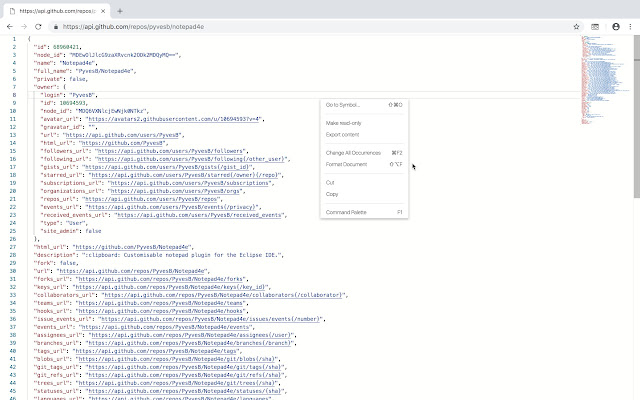
Task: Open the Notepad4e git/trees link
Action: pyautogui.click(x=177, y=383)
